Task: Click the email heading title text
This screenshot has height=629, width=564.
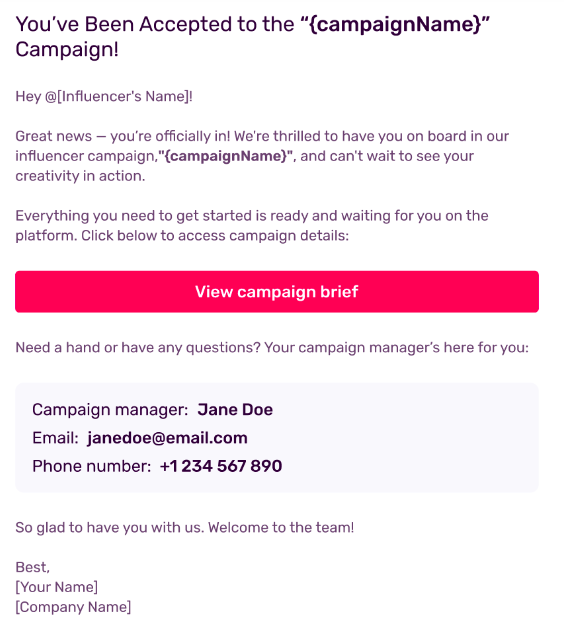Action: point(253,37)
